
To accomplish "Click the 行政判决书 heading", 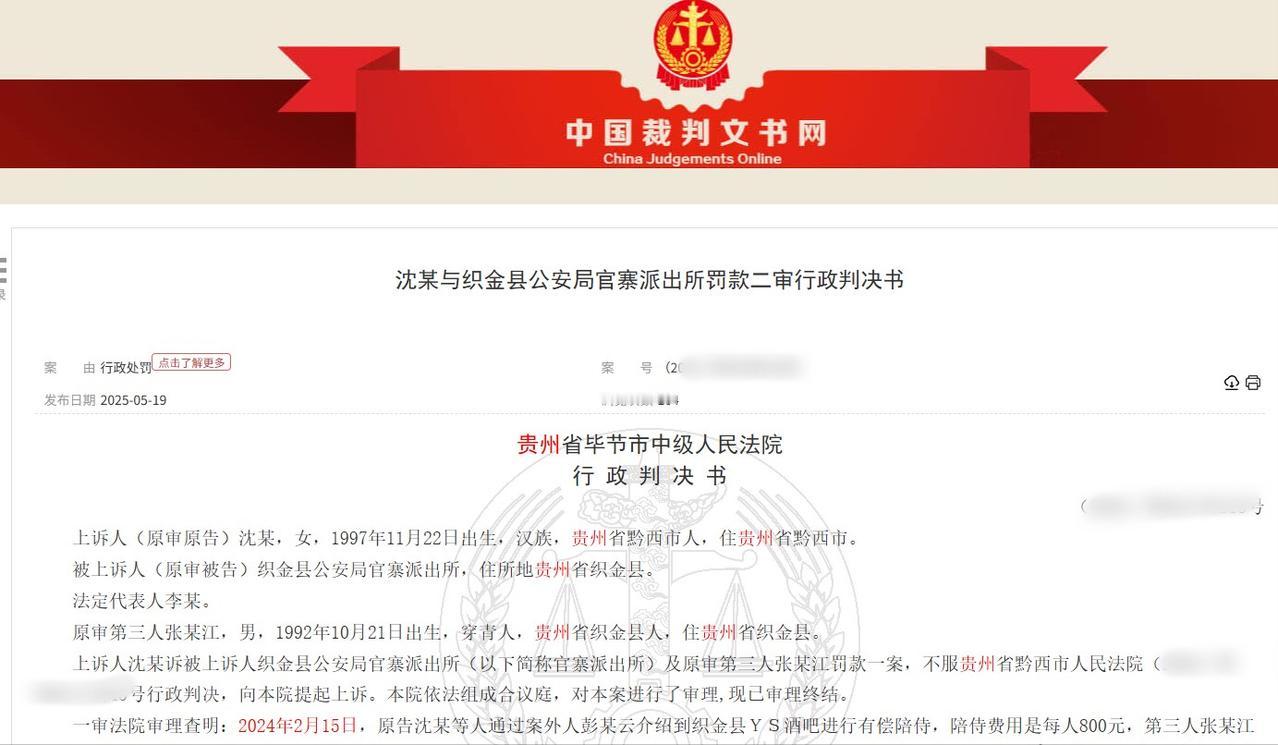I will 649,476.
